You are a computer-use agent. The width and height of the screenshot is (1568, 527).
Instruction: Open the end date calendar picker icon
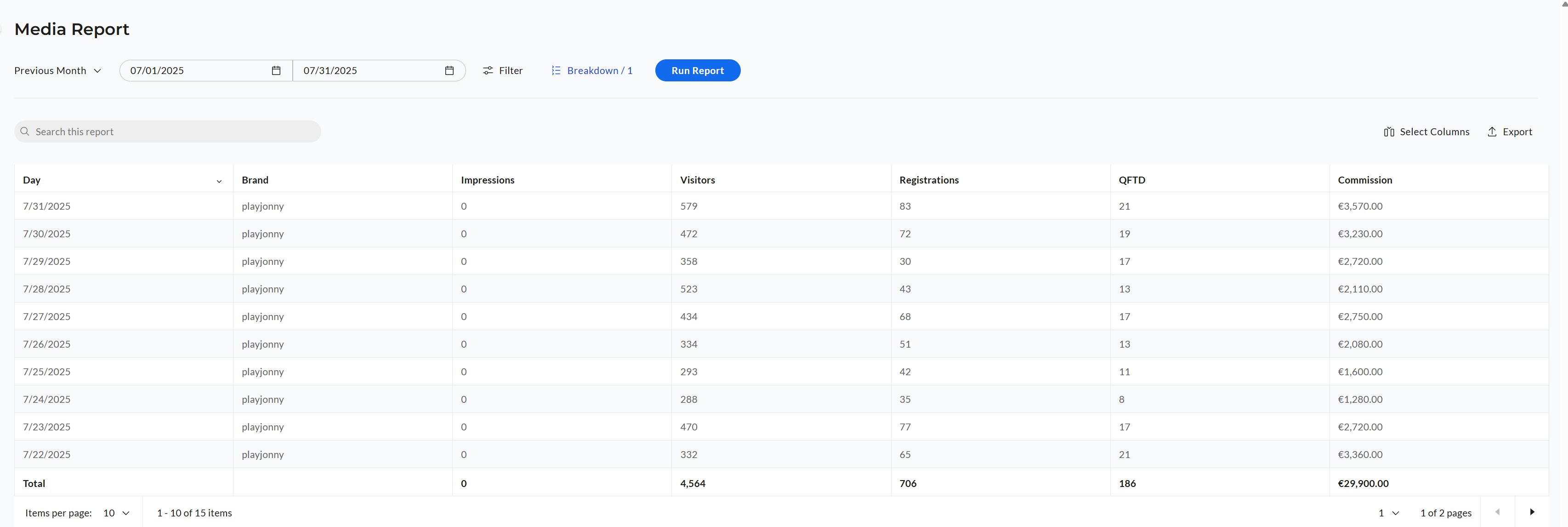coord(449,71)
